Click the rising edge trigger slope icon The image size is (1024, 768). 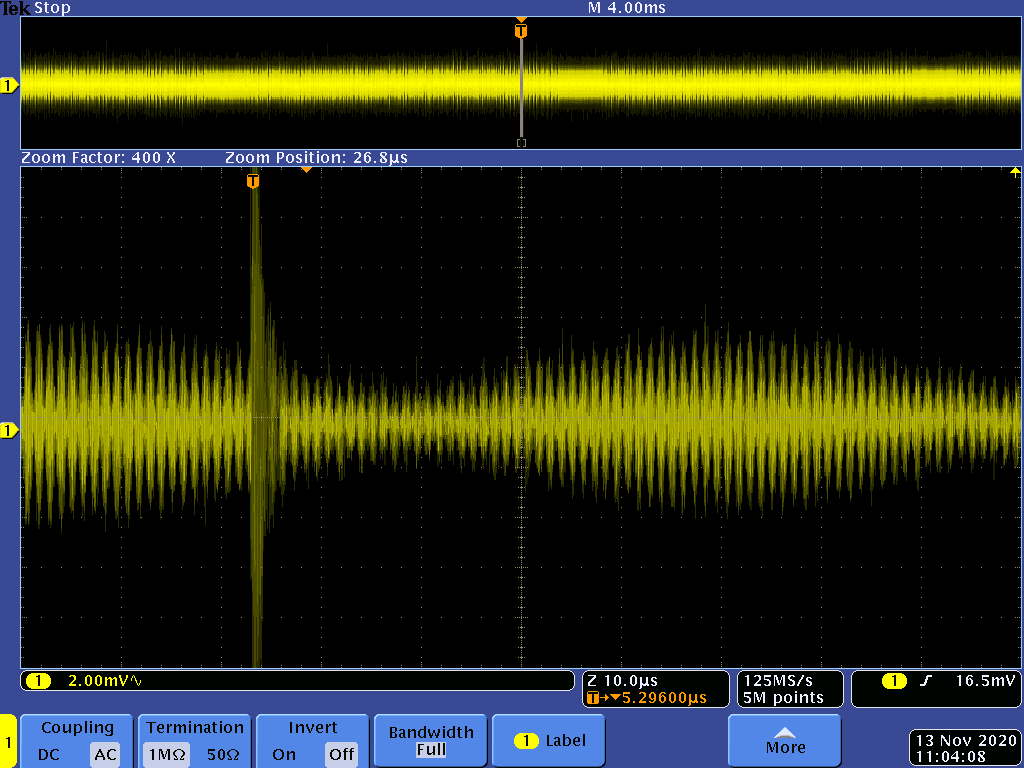click(x=926, y=681)
